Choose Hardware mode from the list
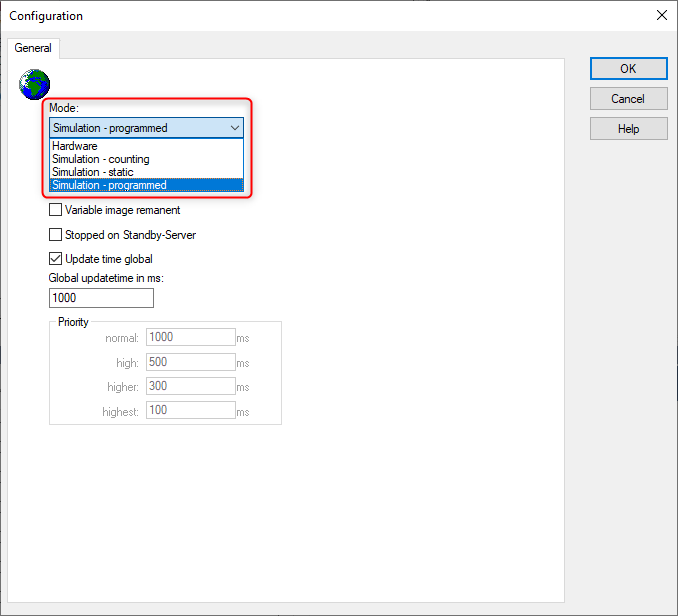The height and width of the screenshot is (616, 678). (x=146, y=146)
